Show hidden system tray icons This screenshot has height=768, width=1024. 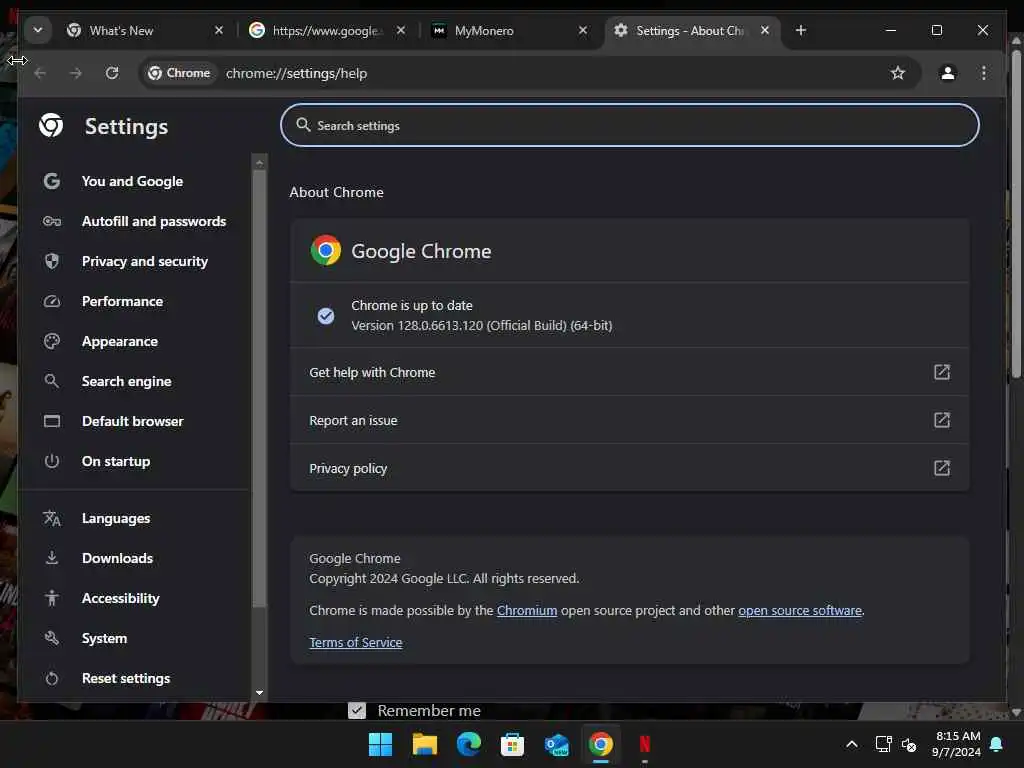[x=852, y=744]
